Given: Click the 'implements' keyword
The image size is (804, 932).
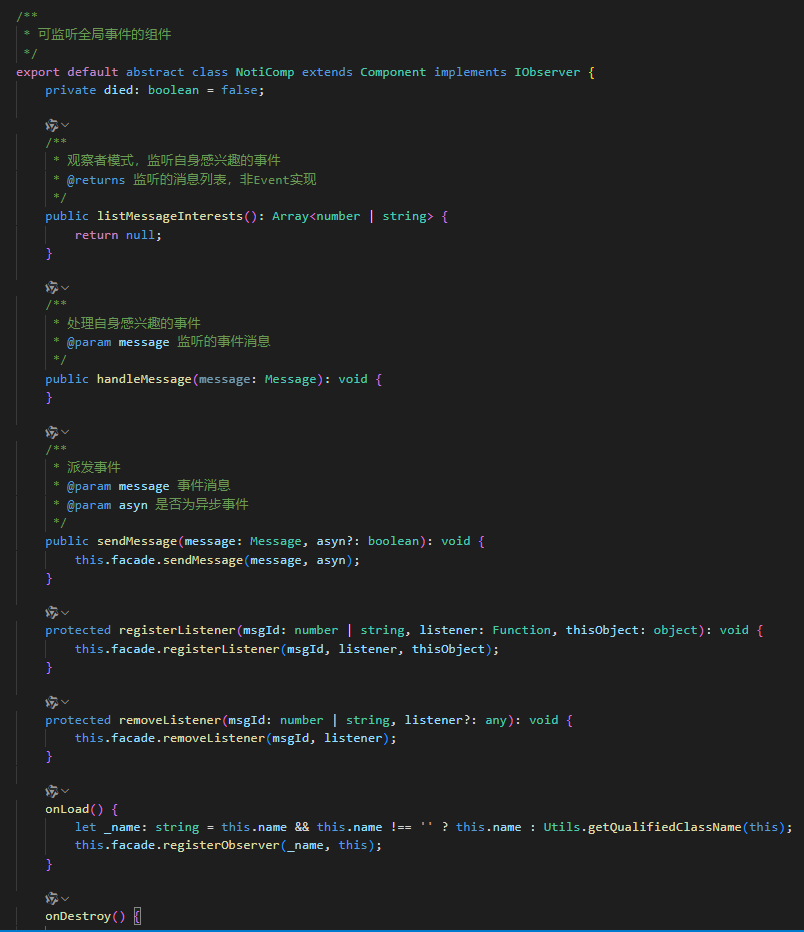Looking at the screenshot, I should 470,72.
